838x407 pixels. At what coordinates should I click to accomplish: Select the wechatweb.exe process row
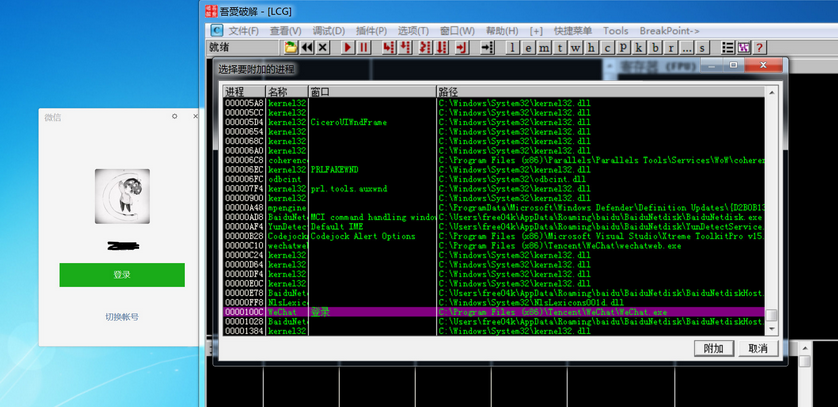tap(494, 246)
